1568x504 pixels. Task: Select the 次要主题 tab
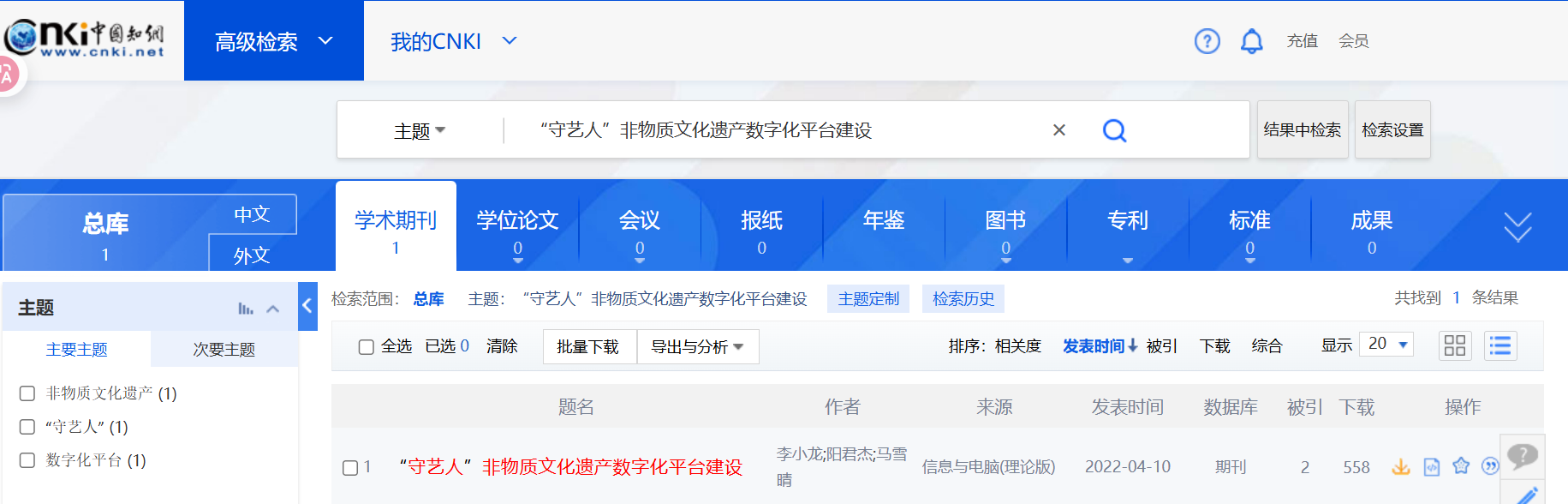point(224,350)
